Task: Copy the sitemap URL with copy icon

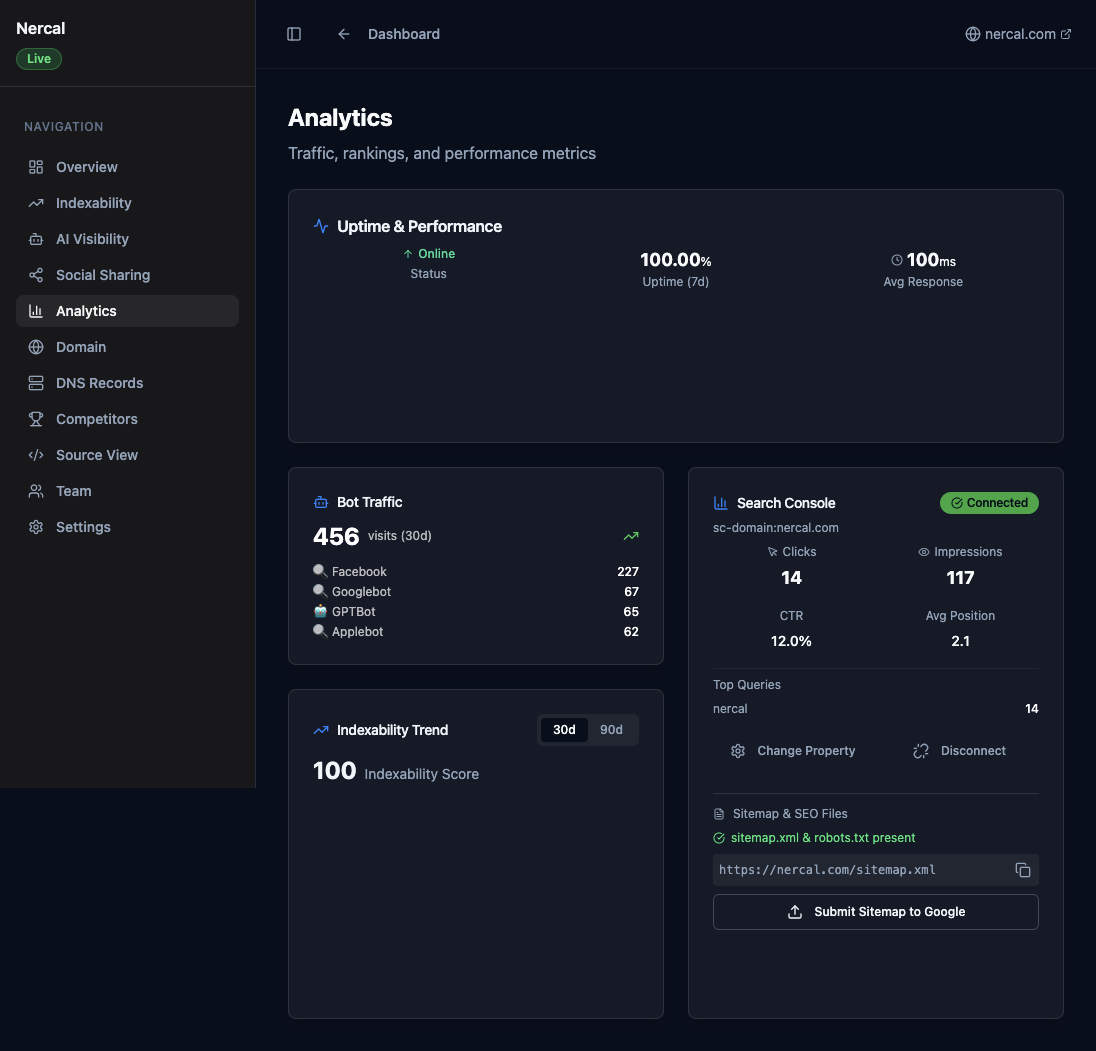Action: (1023, 870)
